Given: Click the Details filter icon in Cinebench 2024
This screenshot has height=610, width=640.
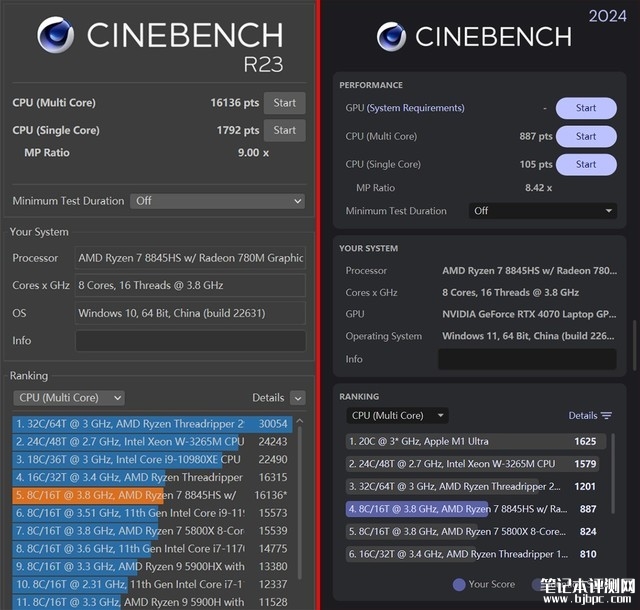Looking at the screenshot, I should click(x=607, y=416).
